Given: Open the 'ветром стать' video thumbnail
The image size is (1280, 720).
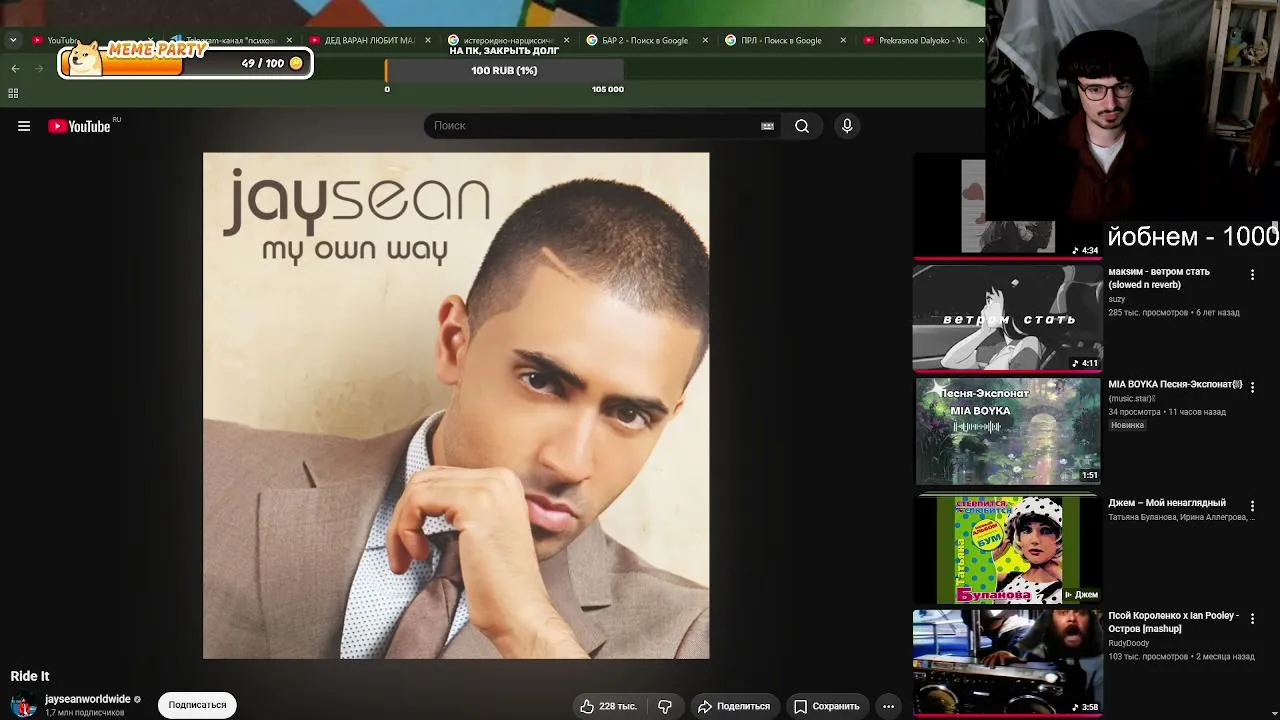Looking at the screenshot, I should (x=1007, y=317).
